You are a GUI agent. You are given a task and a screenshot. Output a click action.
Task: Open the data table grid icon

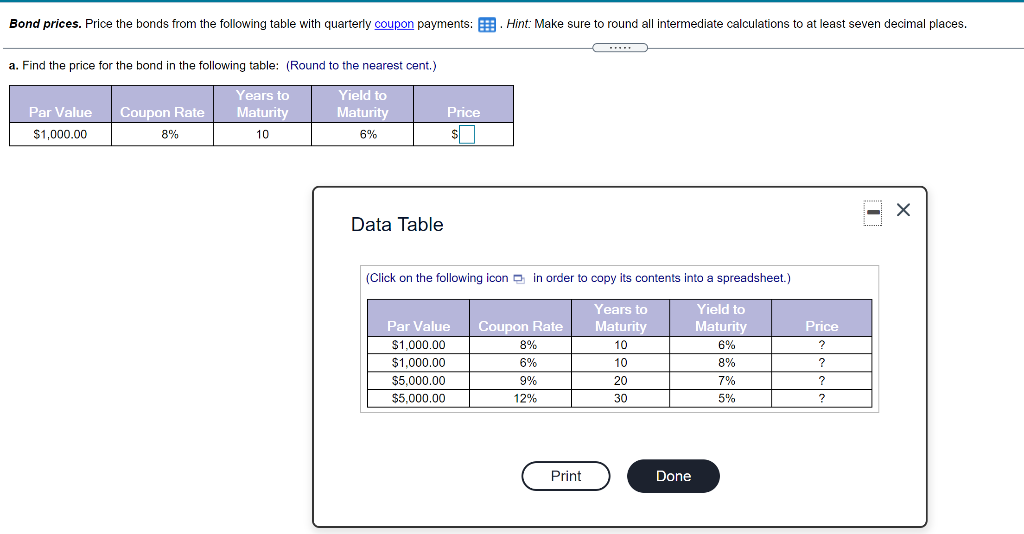tap(487, 25)
